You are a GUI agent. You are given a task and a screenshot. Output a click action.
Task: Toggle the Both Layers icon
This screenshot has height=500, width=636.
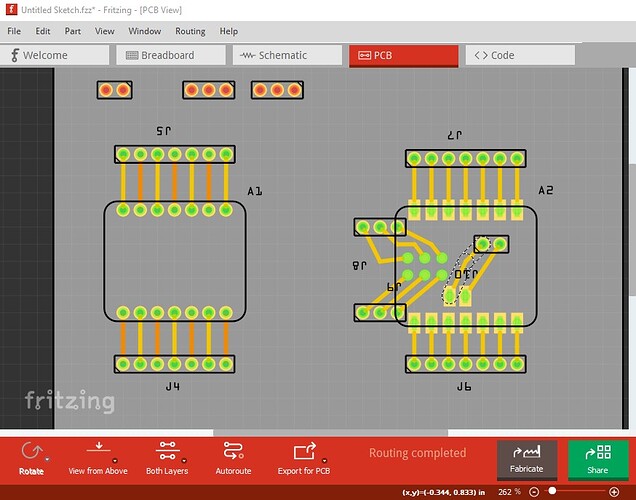point(167,451)
